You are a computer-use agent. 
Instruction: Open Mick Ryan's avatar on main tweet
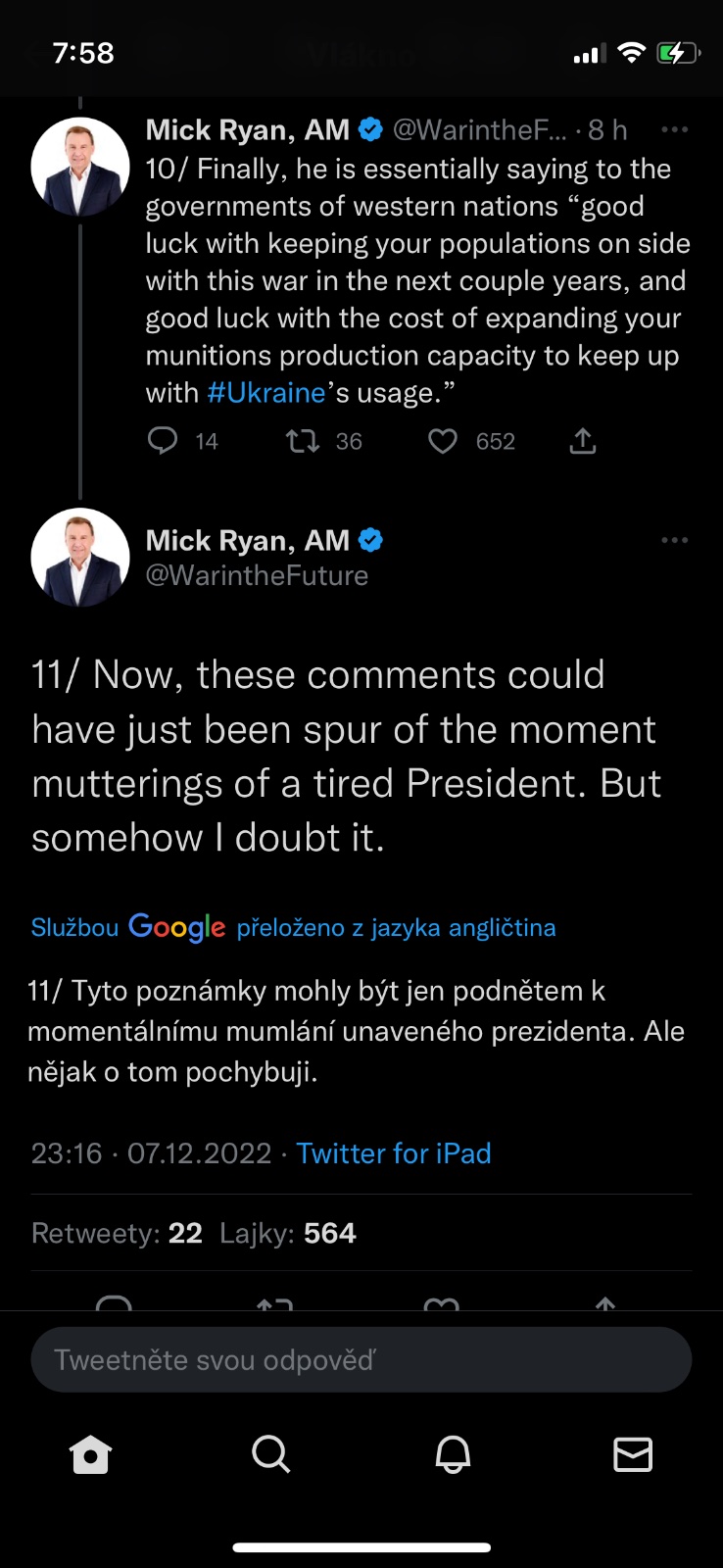tap(80, 557)
